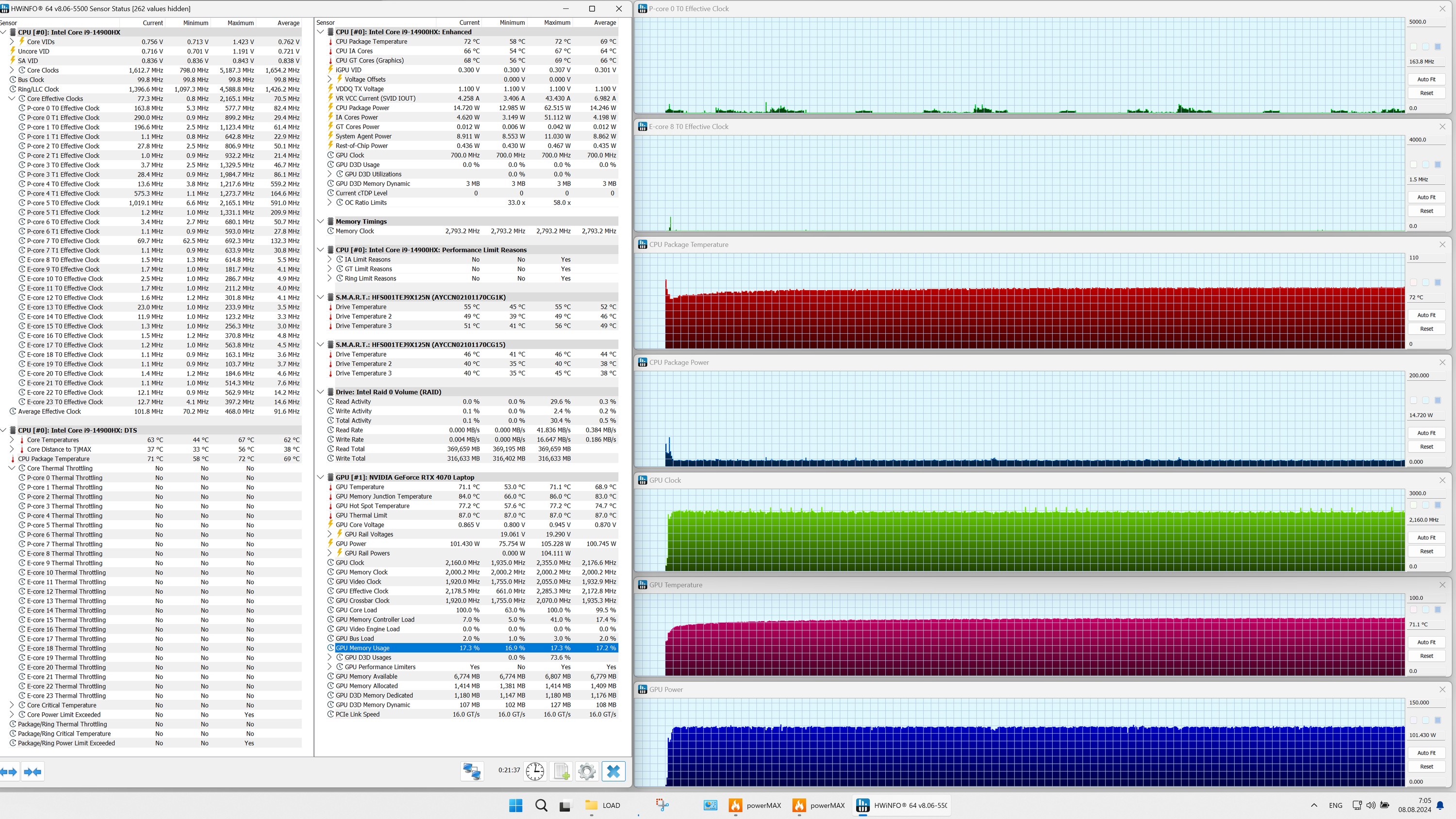Open sensor settings gear icon

click(587, 771)
